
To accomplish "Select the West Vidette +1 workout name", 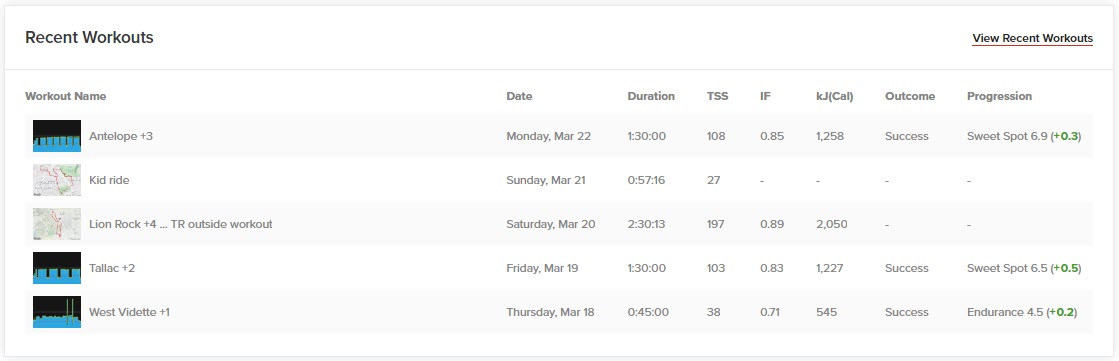I will point(129,312).
